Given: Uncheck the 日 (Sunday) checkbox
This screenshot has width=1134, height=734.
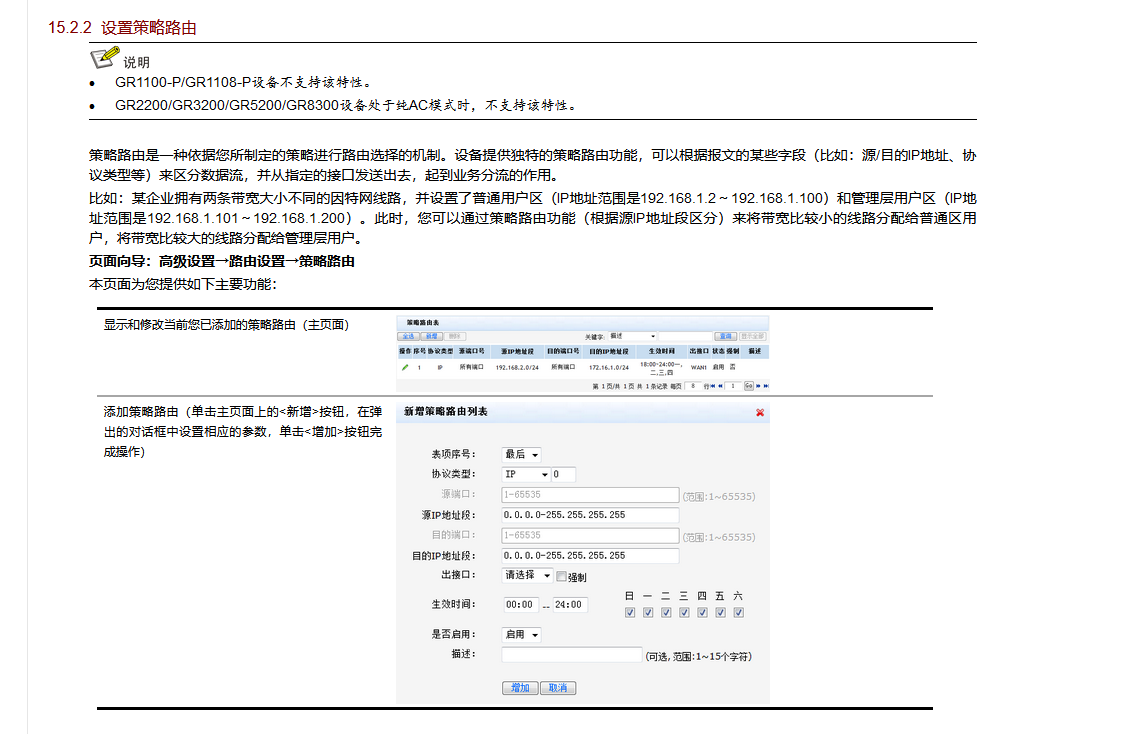Looking at the screenshot, I should pyautogui.click(x=630, y=613).
